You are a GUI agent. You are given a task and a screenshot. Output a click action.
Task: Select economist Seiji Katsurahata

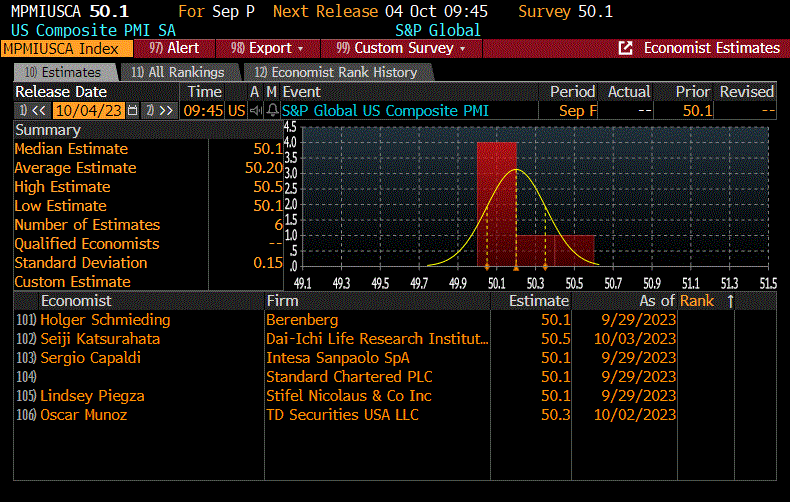[x=100, y=339]
